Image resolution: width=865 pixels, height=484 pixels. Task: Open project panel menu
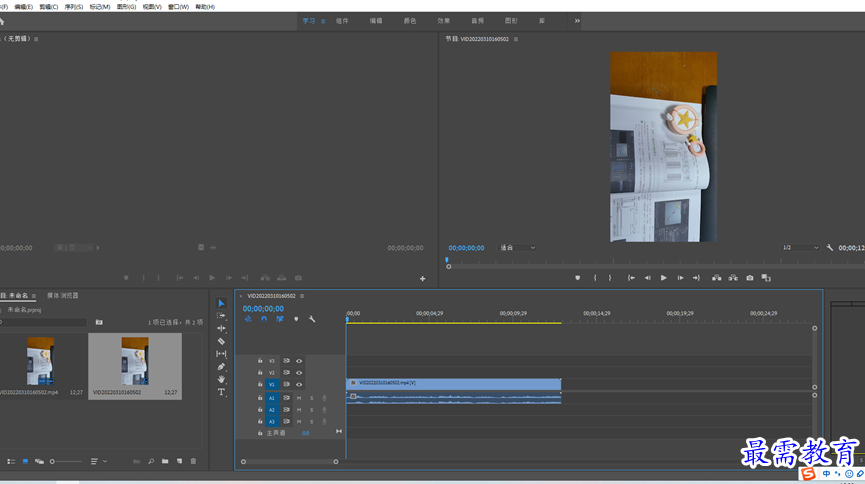[x=34, y=296]
